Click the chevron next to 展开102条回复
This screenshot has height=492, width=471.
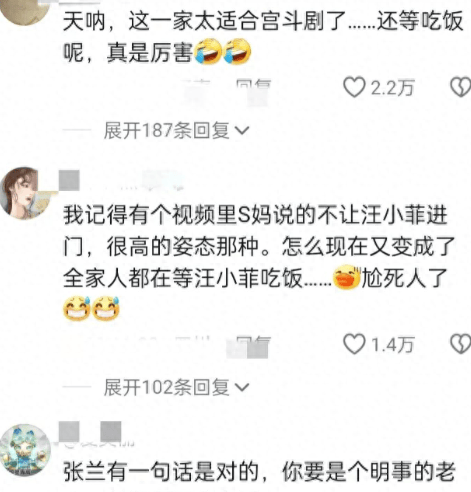coord(242,387)
